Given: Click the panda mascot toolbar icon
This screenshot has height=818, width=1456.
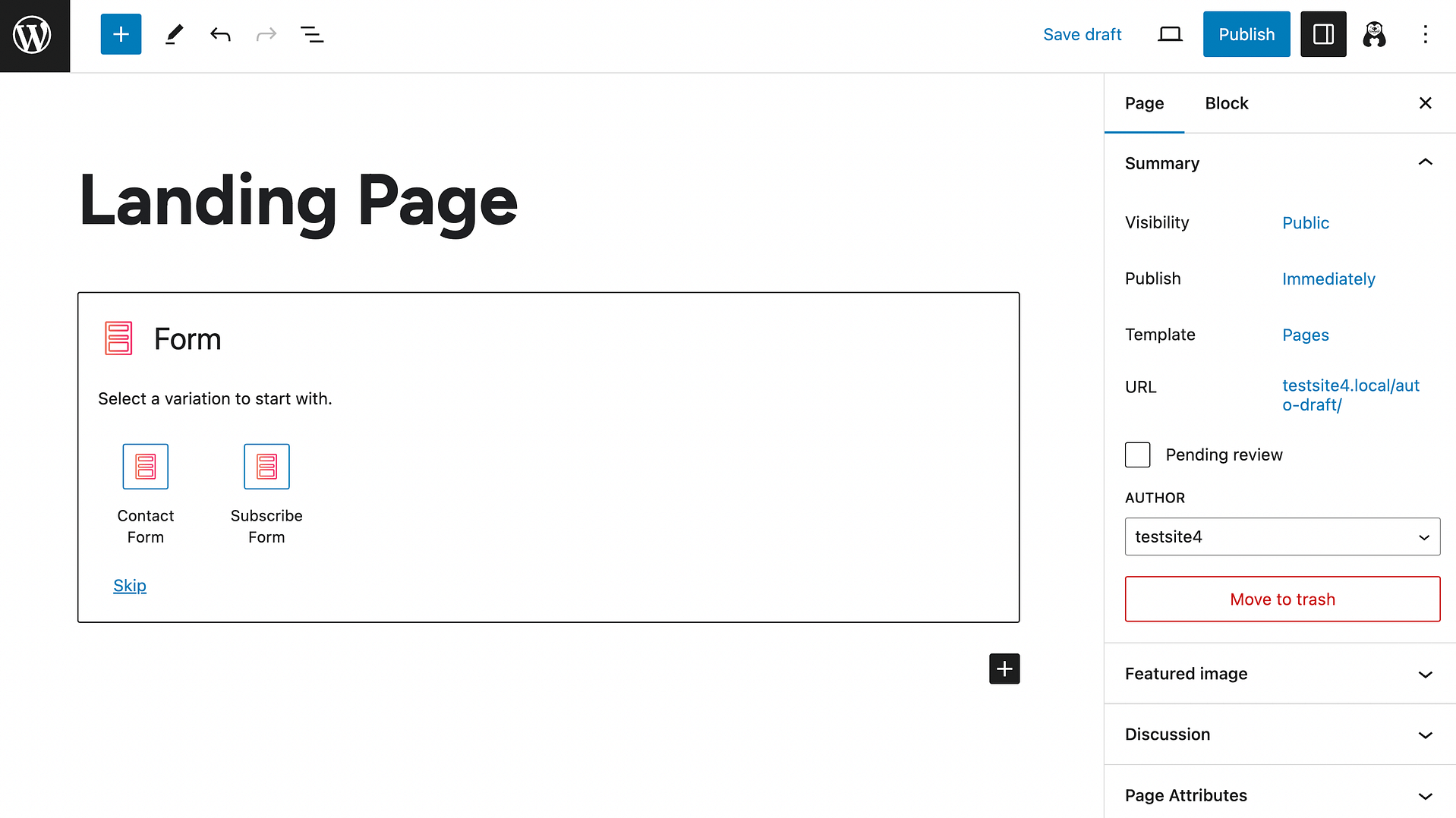Looking at the screenshot, I should point(1374,34).
